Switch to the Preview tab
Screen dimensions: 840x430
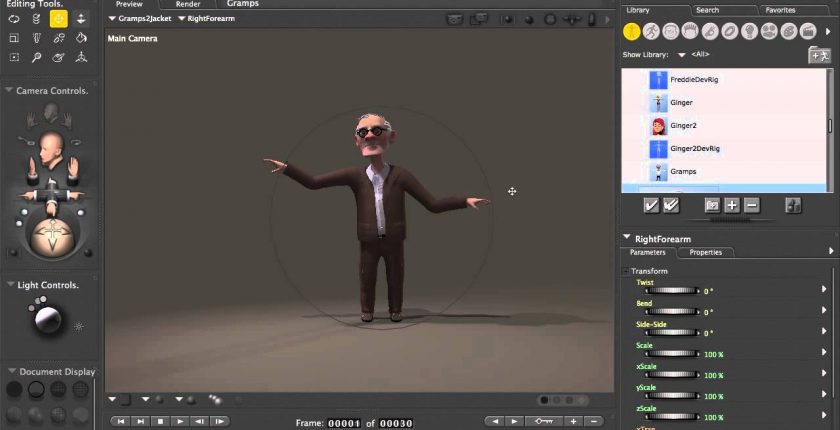point(129,4)
